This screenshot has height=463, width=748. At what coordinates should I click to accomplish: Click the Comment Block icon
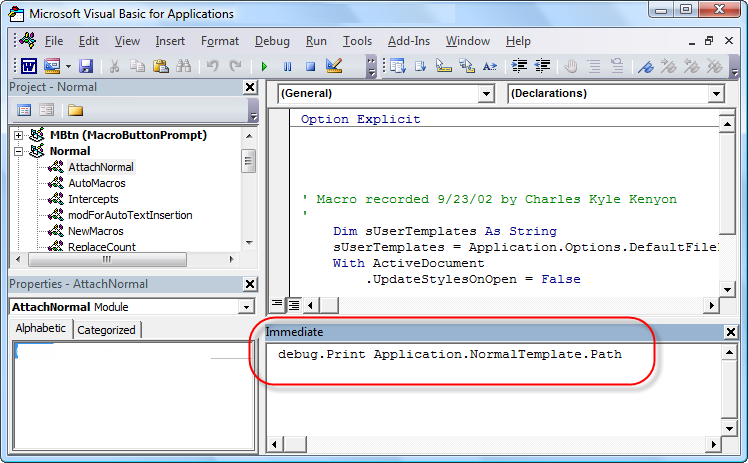[x=594, y=66]
